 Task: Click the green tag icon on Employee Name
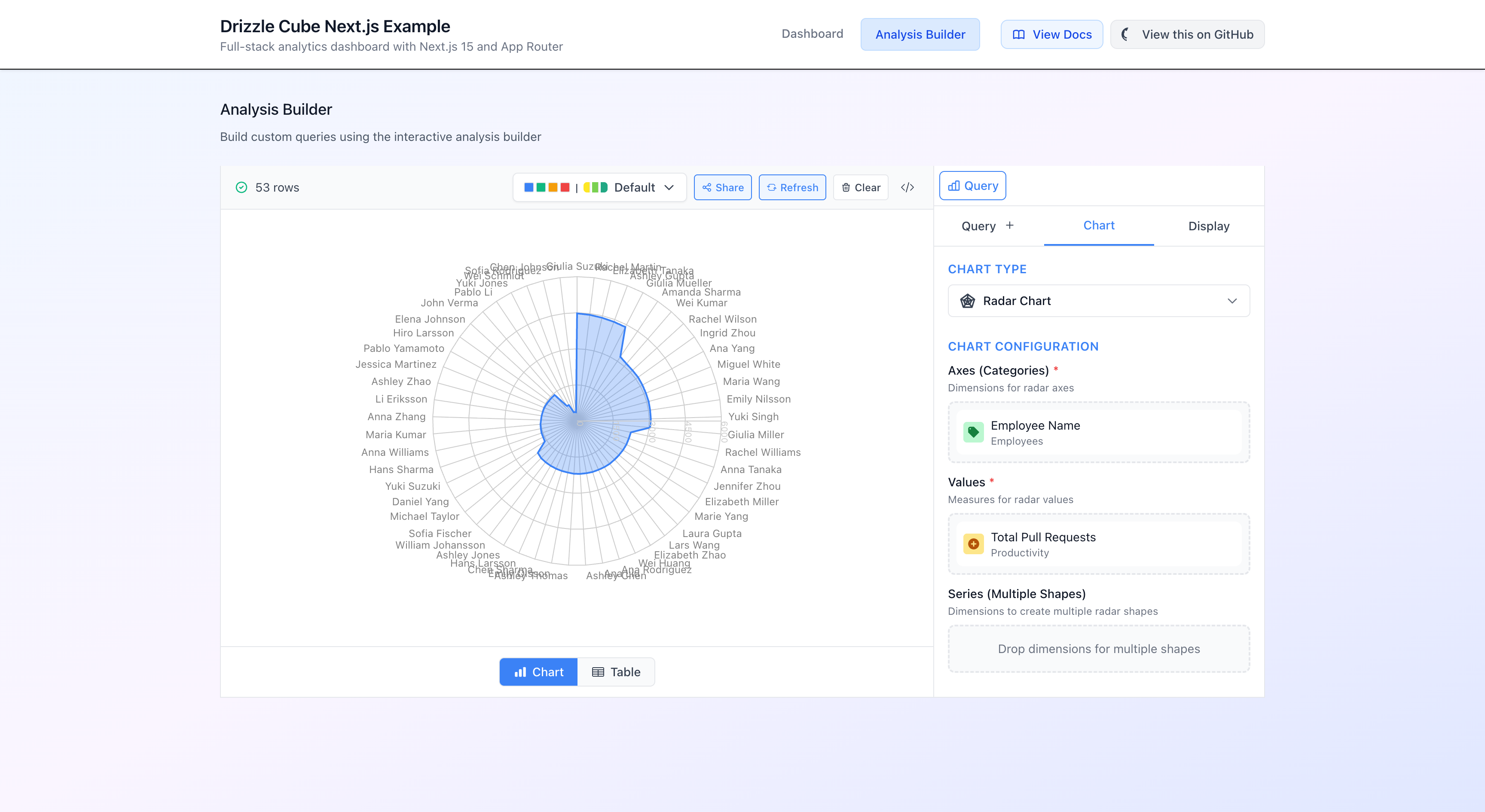pyautogui.click(x=974, y=432)
